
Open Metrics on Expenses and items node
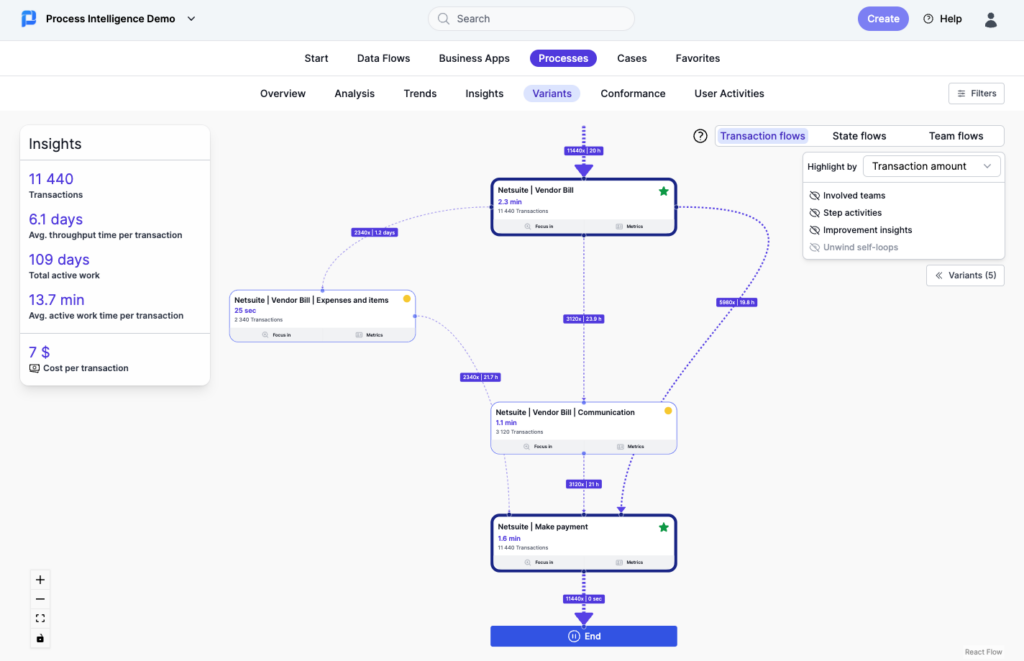369,334
